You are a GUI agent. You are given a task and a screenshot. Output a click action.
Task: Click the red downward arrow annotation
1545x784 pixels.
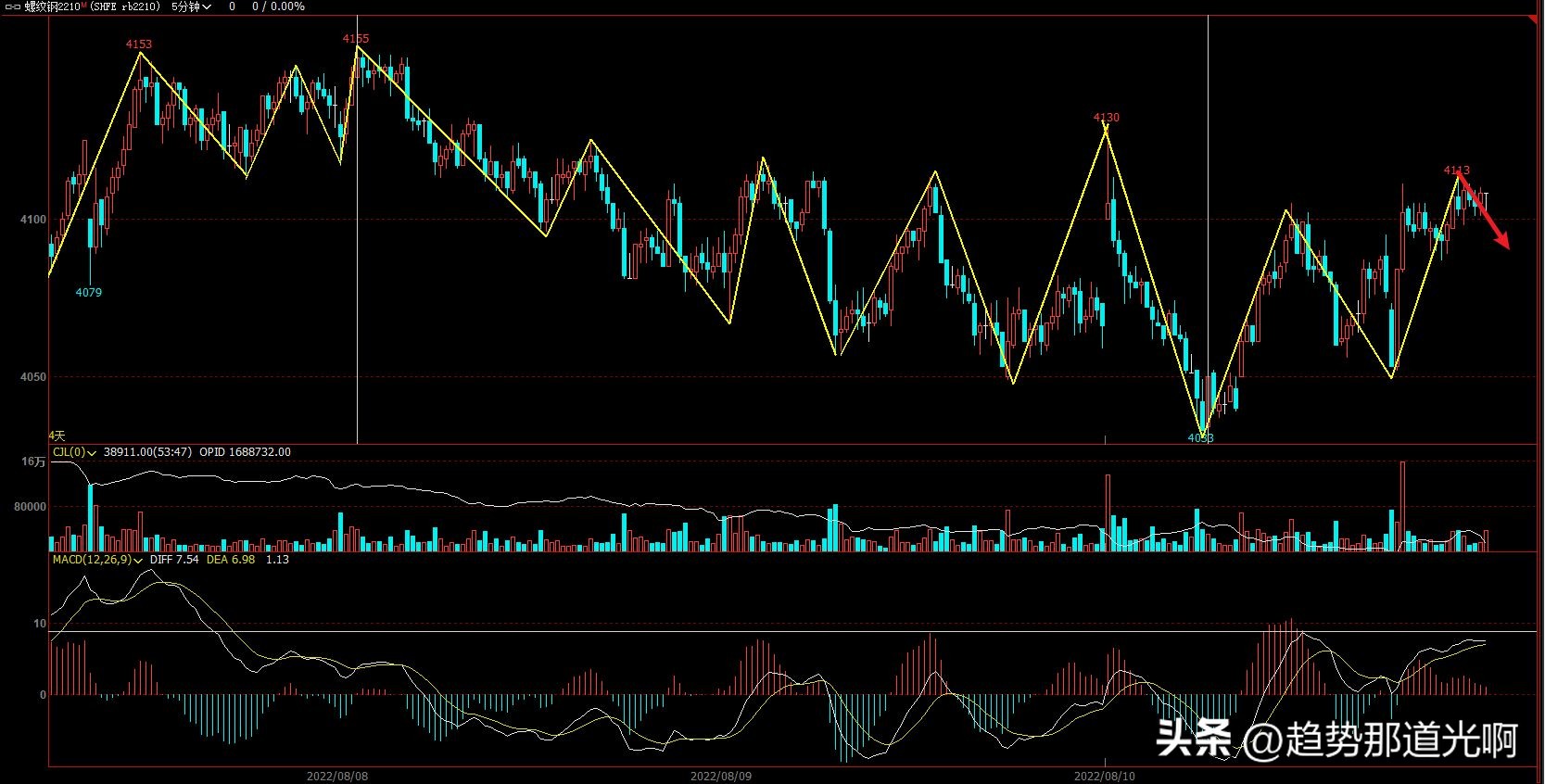[1484, 211]
